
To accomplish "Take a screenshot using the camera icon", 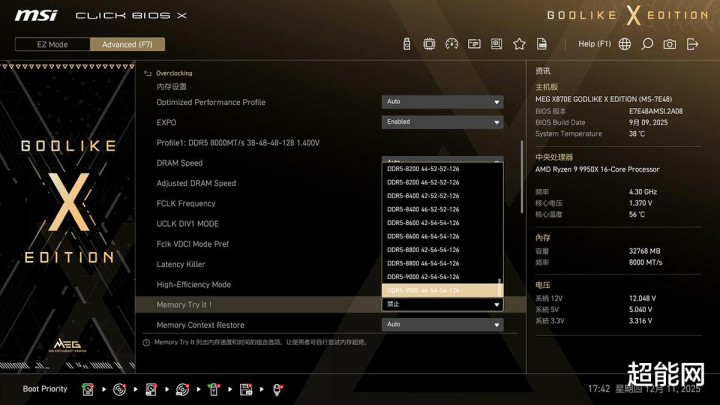I will (x=669, y=44).
